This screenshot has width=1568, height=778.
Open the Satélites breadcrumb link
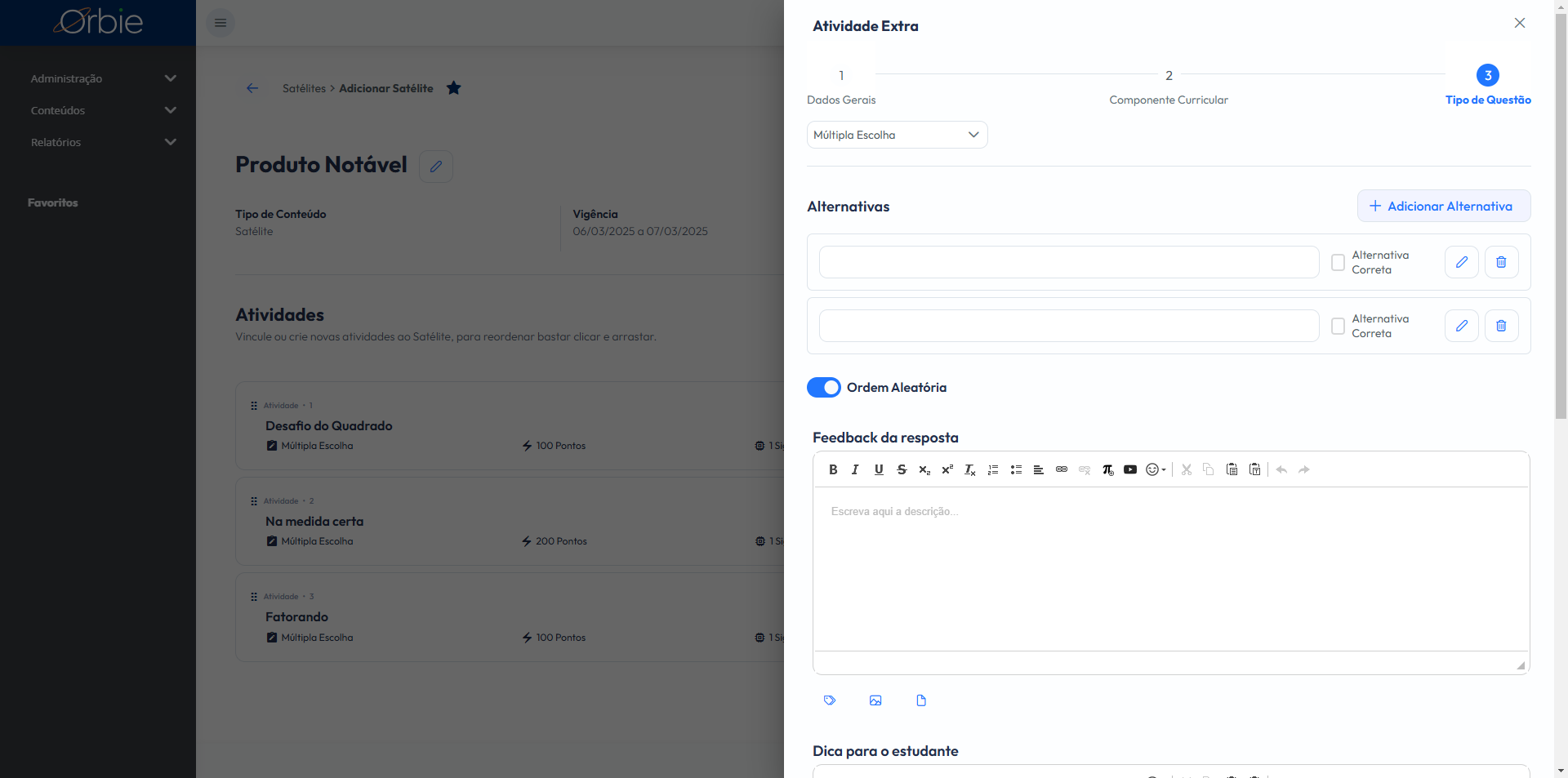coord(304,88)
